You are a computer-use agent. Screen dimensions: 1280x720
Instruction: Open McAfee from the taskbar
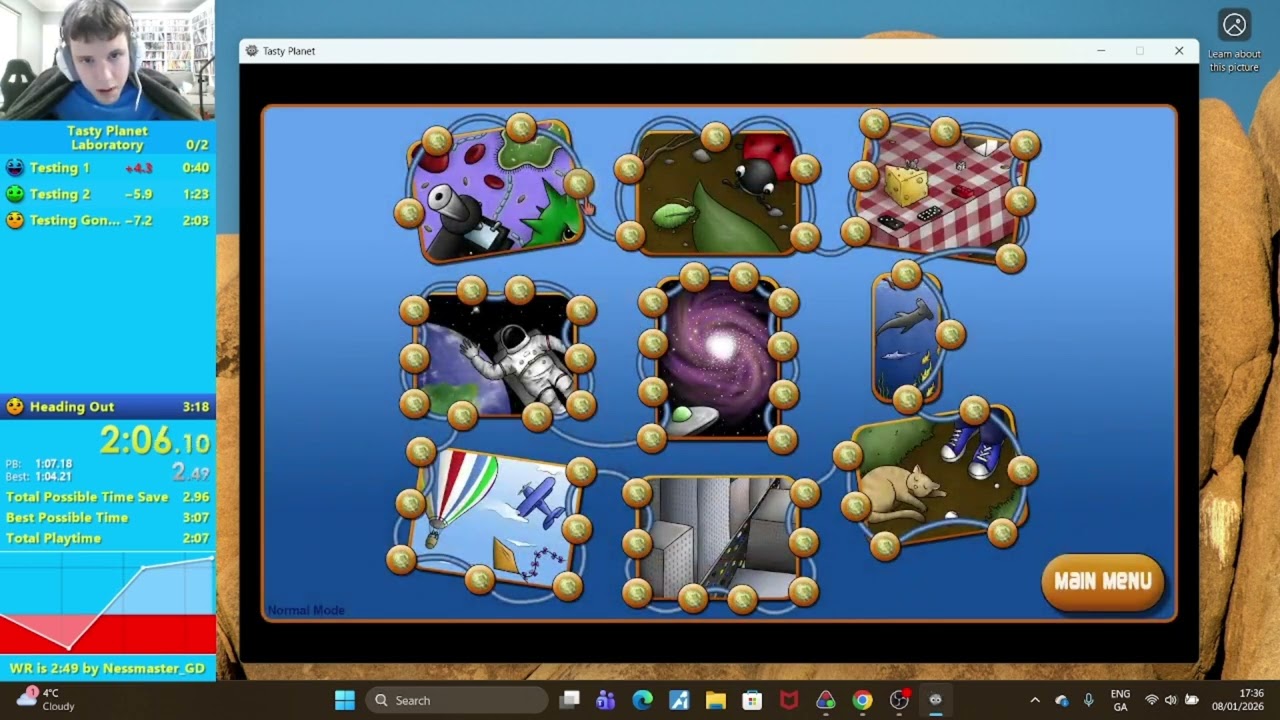click(789, 700)
